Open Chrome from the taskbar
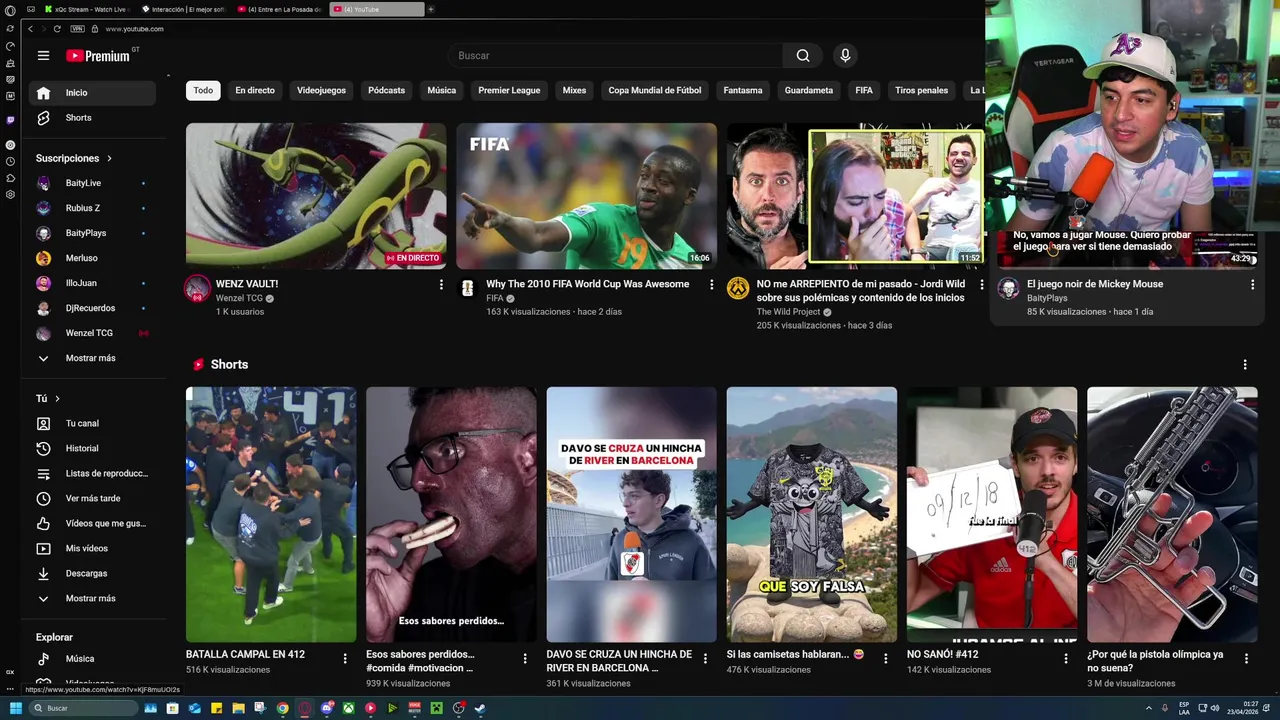This screenshot has width=1280, height=720. [283, 708]
